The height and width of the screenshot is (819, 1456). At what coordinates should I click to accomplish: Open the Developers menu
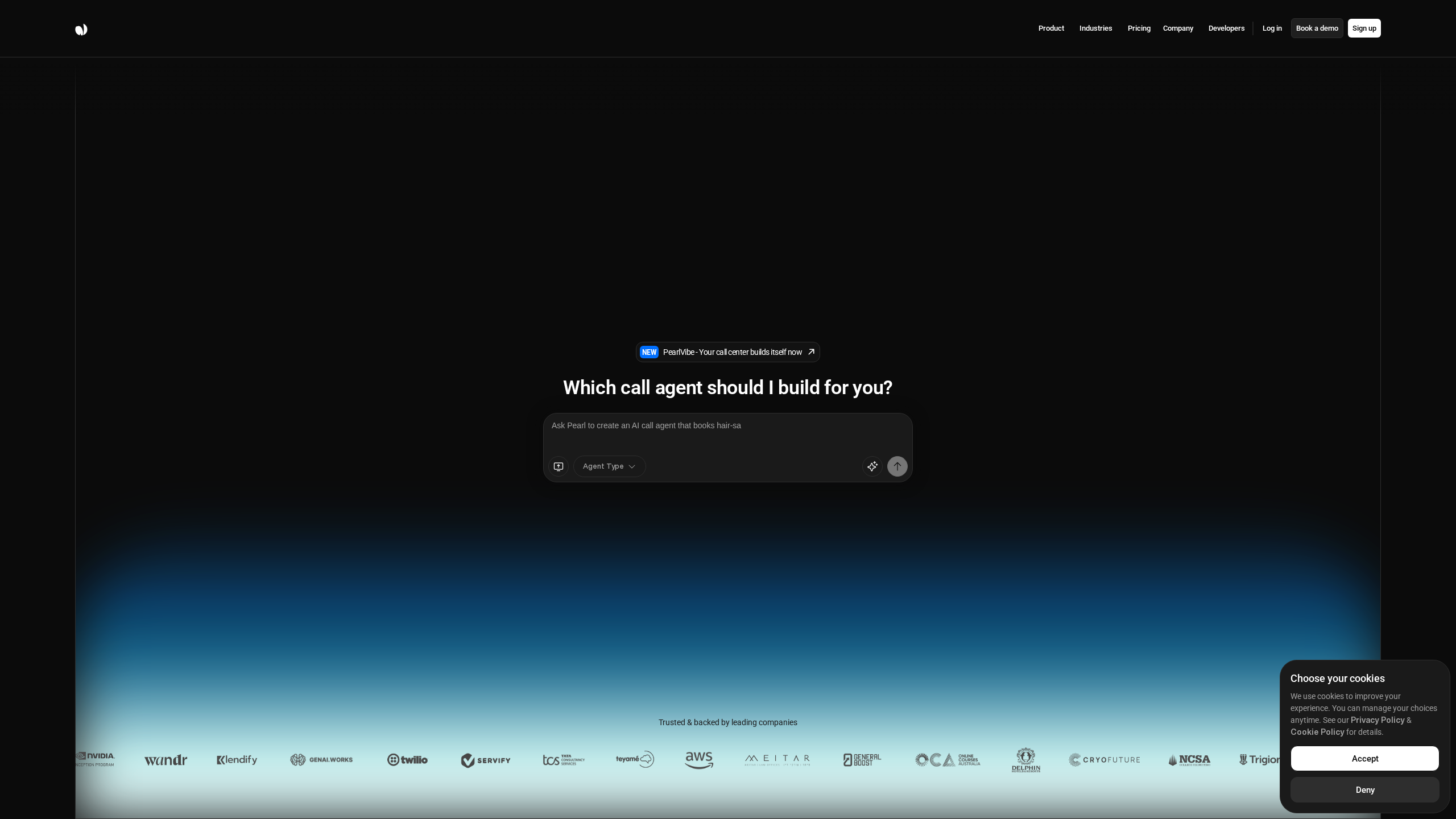[x=1226, y=28]
